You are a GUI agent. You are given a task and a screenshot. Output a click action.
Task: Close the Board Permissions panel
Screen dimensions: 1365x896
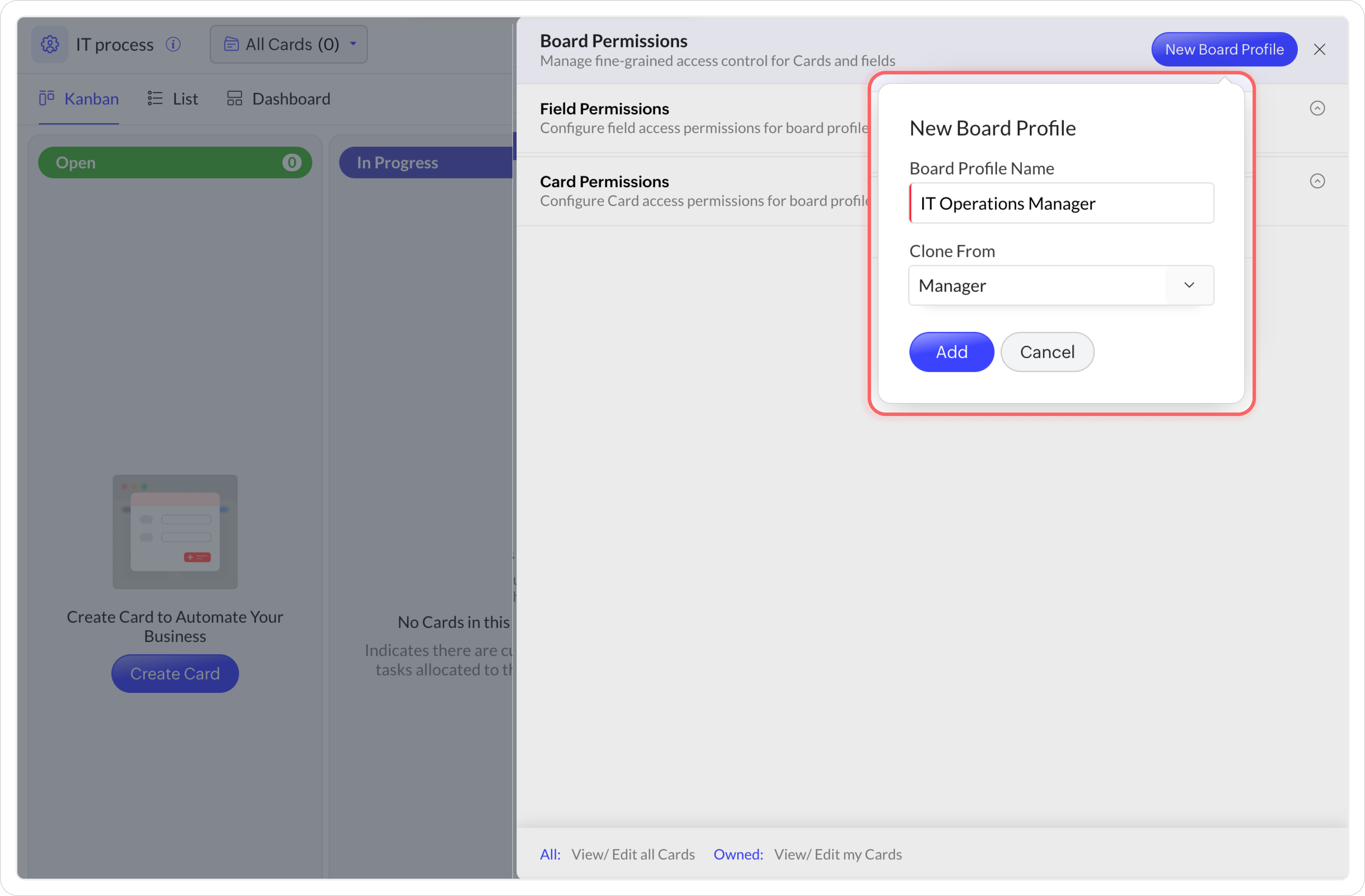1319,50
